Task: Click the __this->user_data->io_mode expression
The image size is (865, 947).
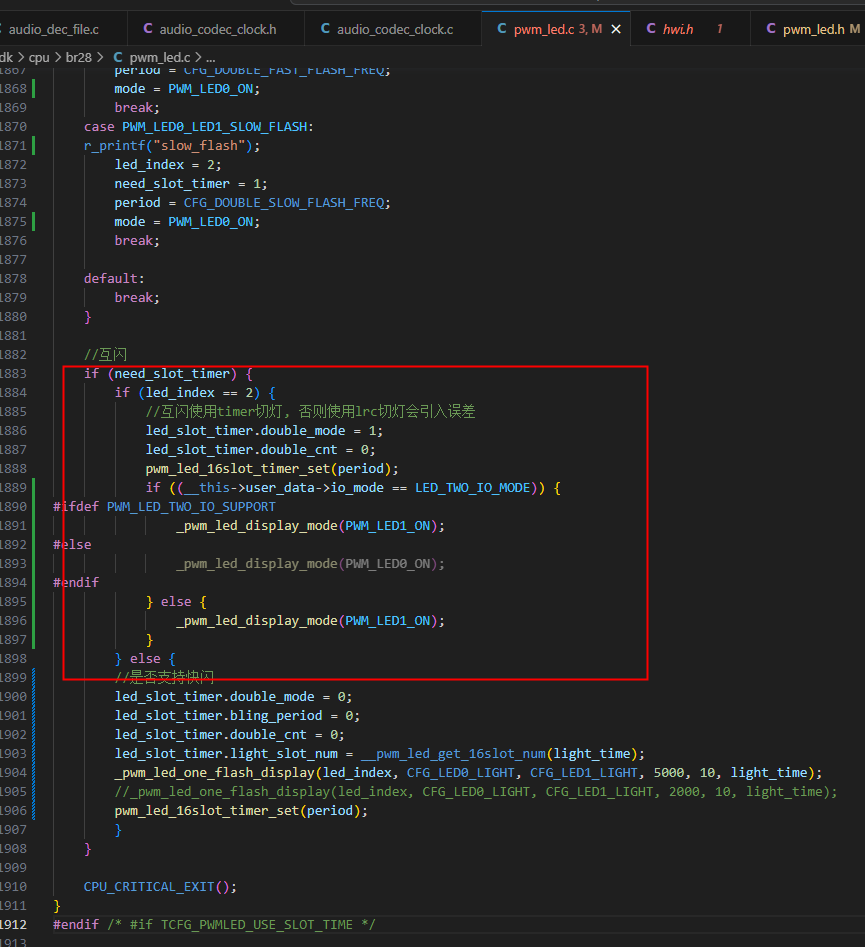Action: click(x=283, y=488)
